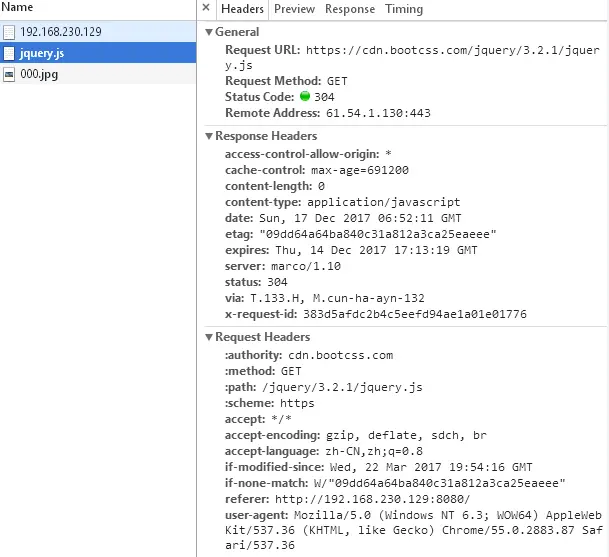This screenshot has width=609, height=557.
Task: Select the 192.168.230.129 request
Action: coord(98,31)
